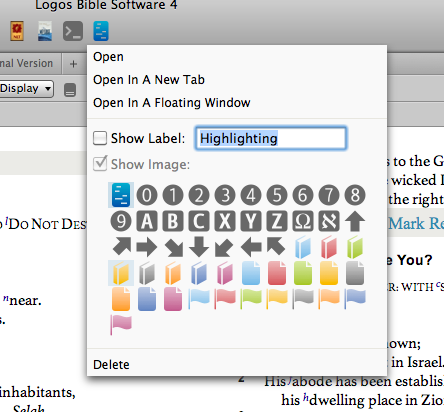Choose the light blue book icon
Screen dimensions: 444x412
(303, 247)
